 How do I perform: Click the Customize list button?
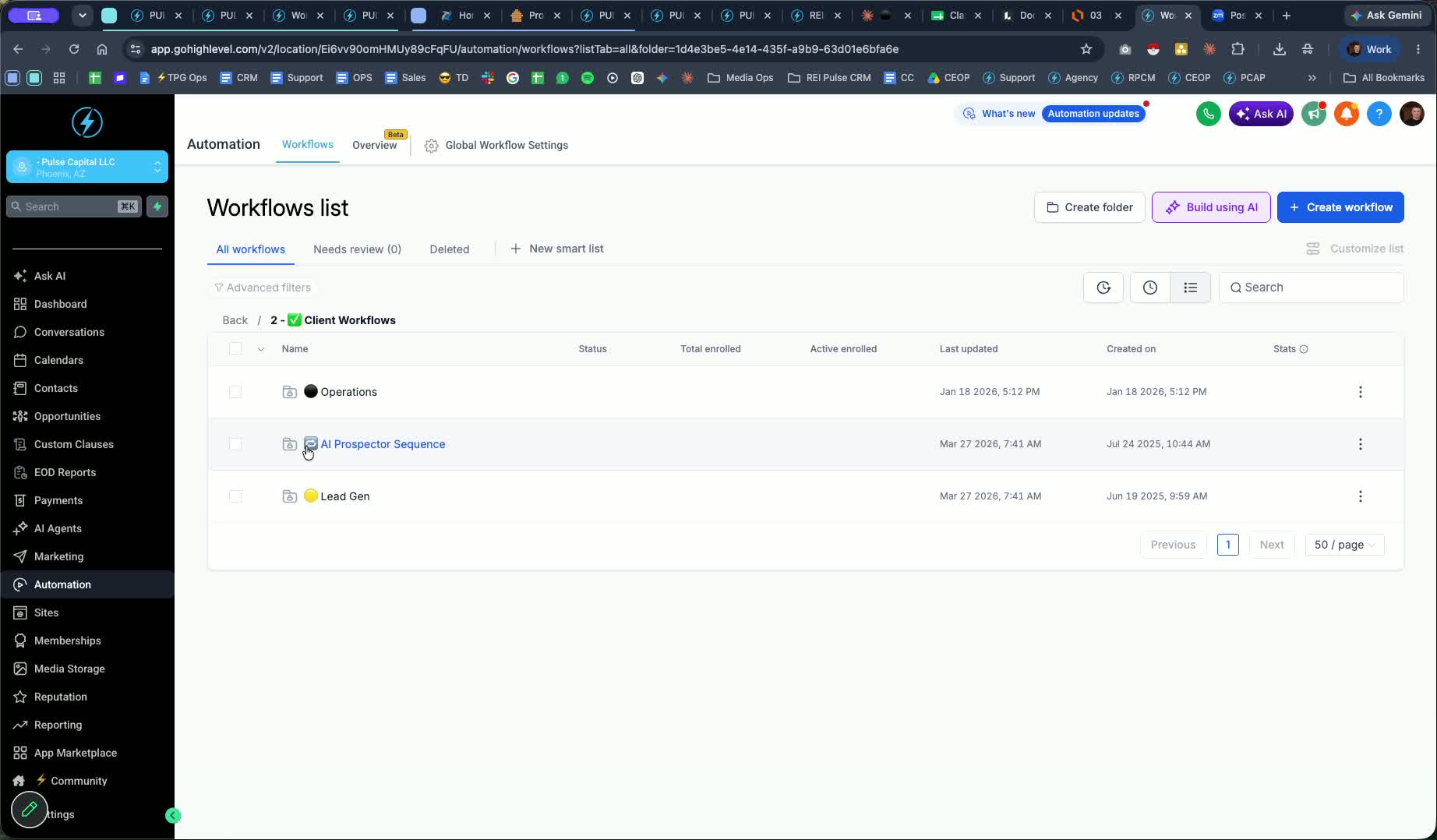[x=1355, y=249]
